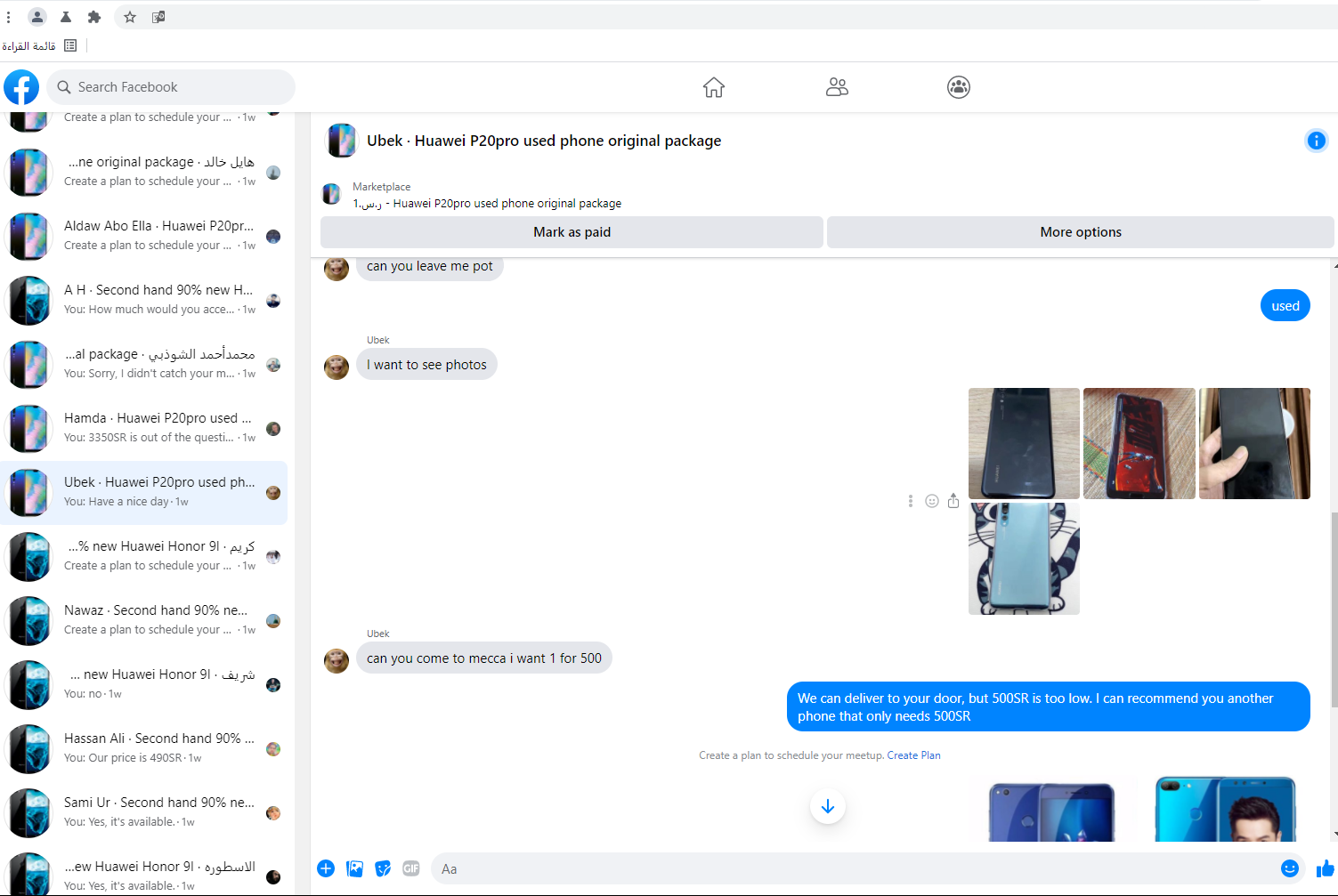Screen dimensions: 1338x896
Task: Open the light blue phone photo
Action: click(1024, 559)
